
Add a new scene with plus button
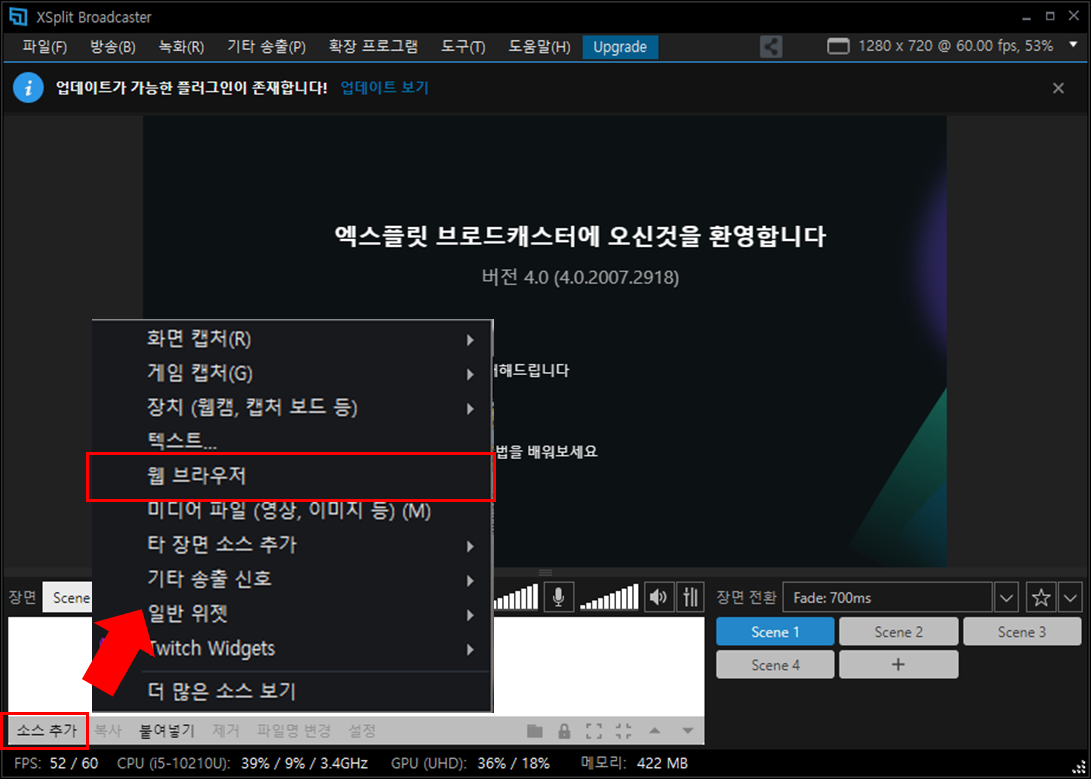pos(898,665)
